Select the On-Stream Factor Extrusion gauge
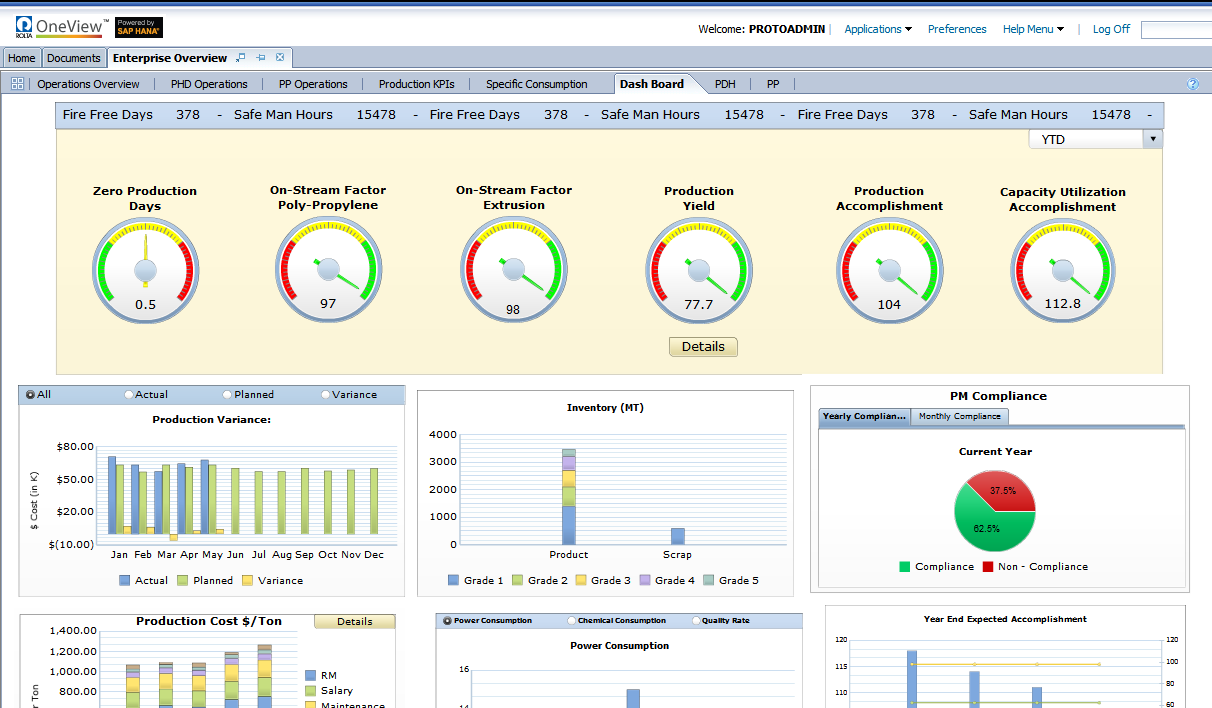Image resolution: width=1212 pixels, height=708 pixels. pos(513,270)
